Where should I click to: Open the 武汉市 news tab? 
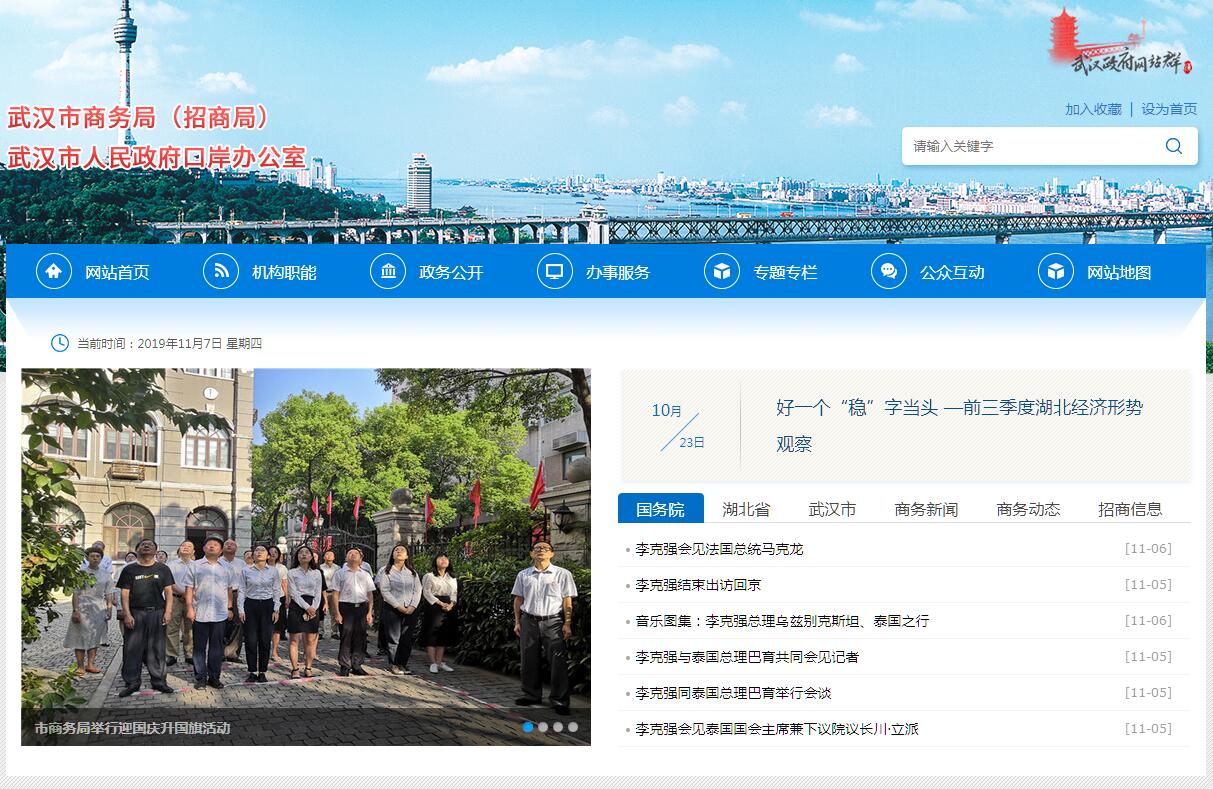tap(832, 509)
